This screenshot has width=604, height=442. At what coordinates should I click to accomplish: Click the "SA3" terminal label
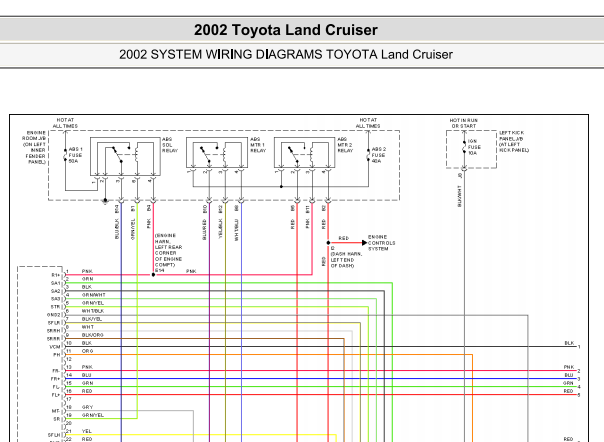coord(55,299)
